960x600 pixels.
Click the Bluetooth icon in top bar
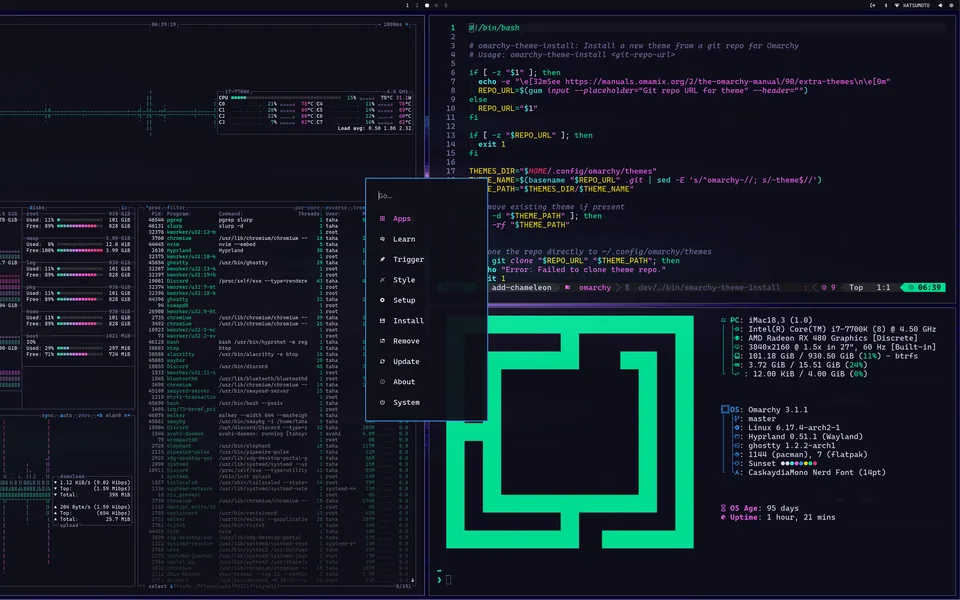click(885, 5)
